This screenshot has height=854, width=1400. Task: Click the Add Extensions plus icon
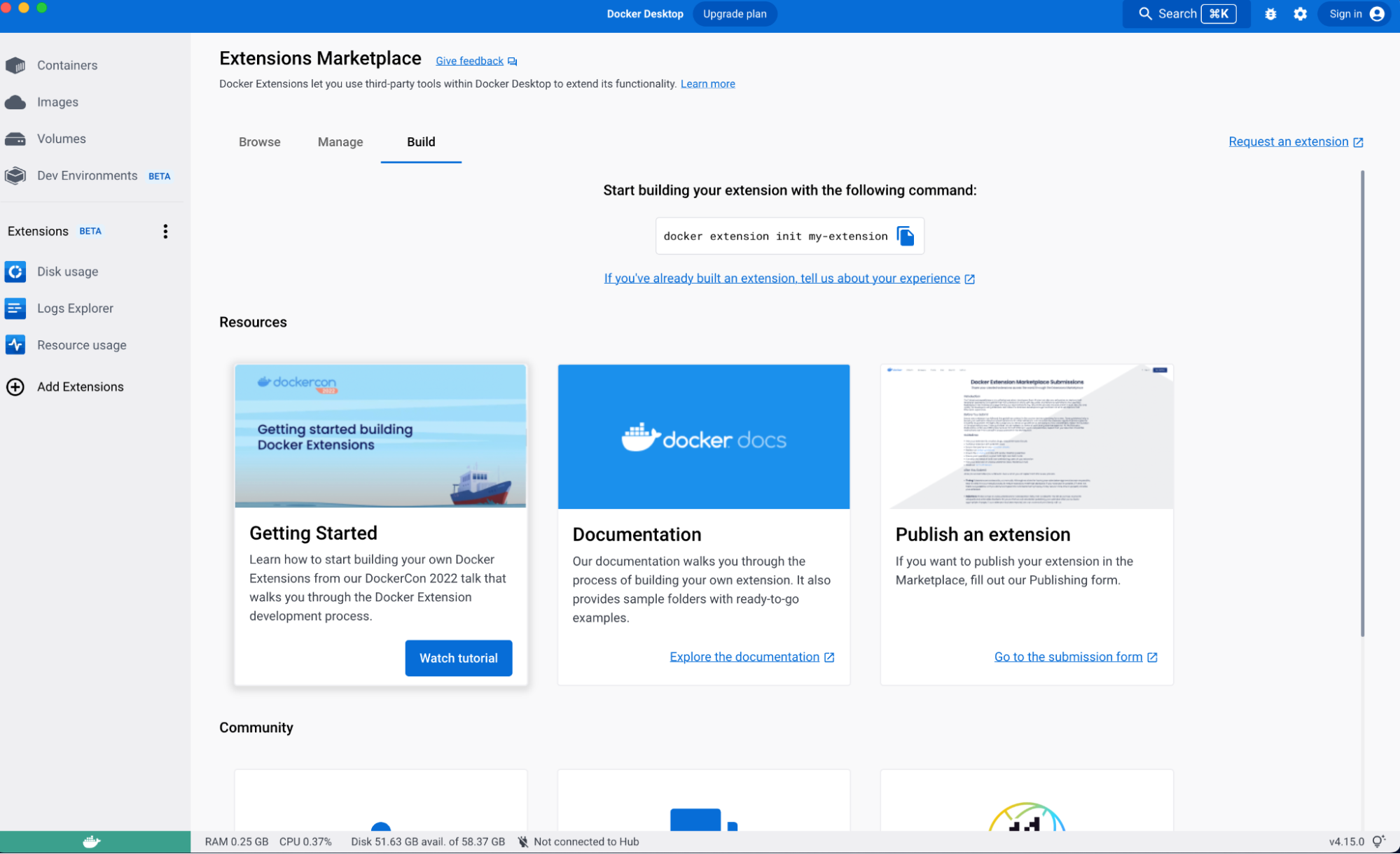(16, 387)
